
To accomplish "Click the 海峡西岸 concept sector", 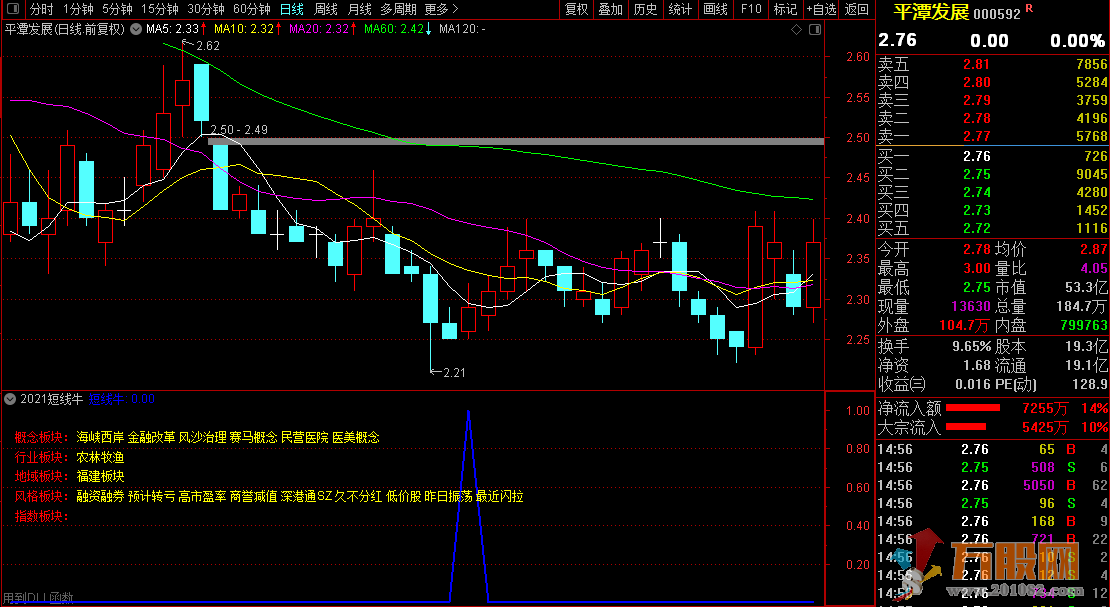I will coord(100,438).
